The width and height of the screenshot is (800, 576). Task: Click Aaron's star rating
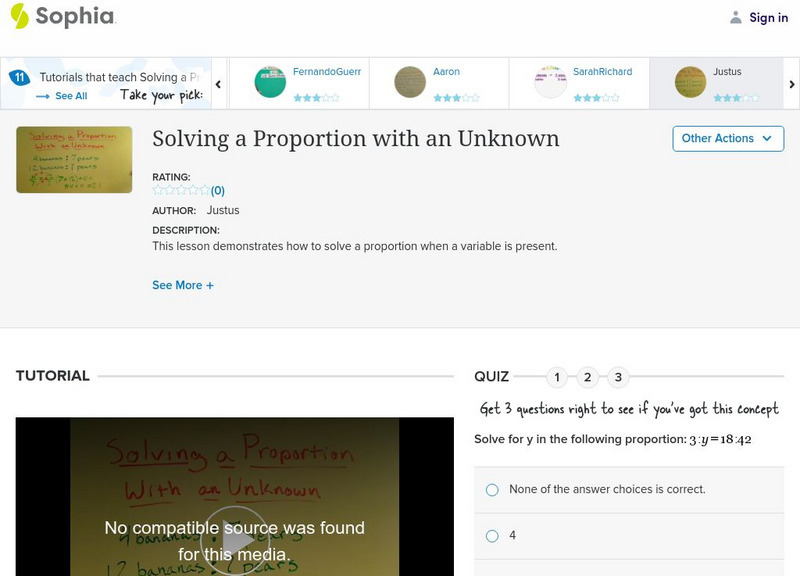(457, 98)
